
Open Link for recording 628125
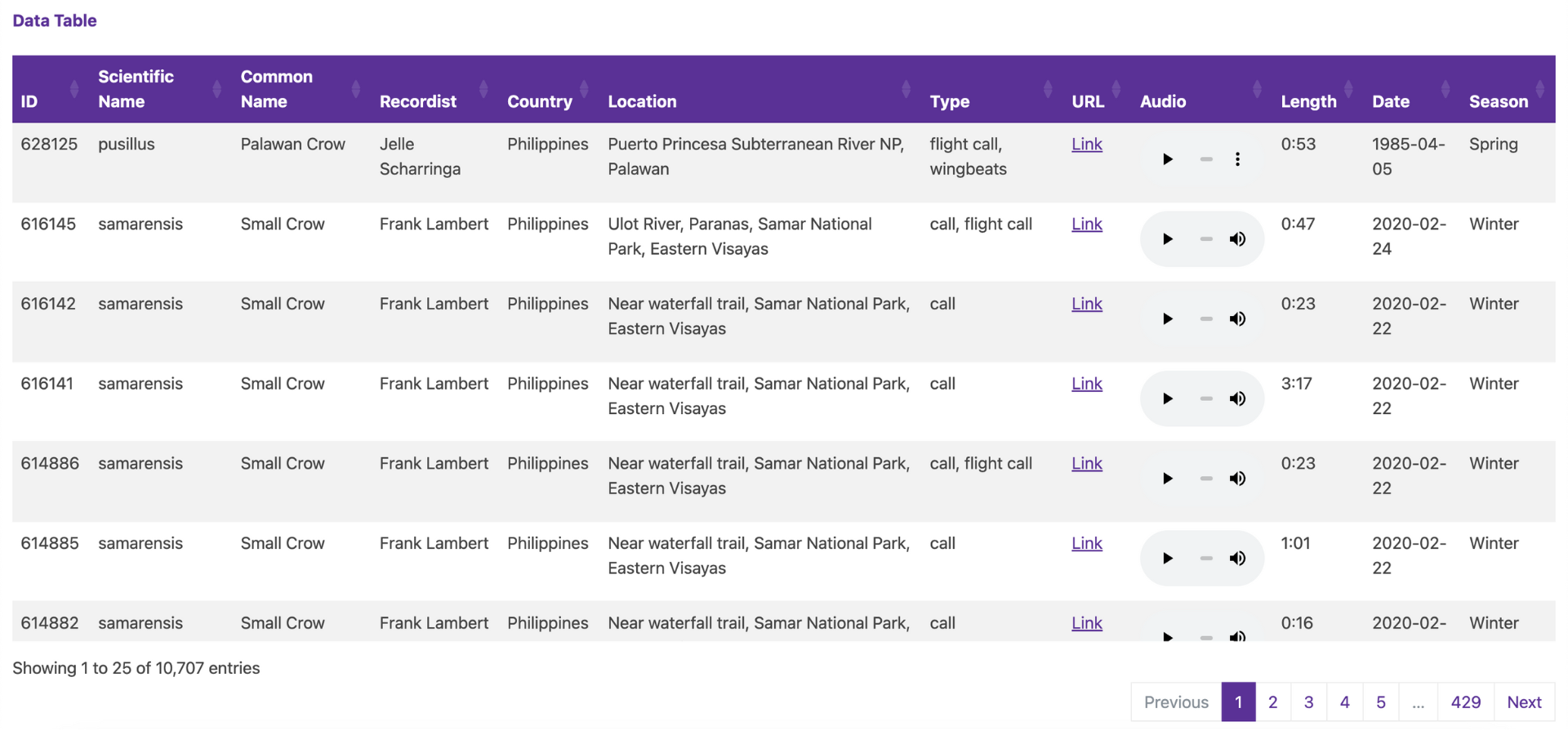[x=1087, y=145]
